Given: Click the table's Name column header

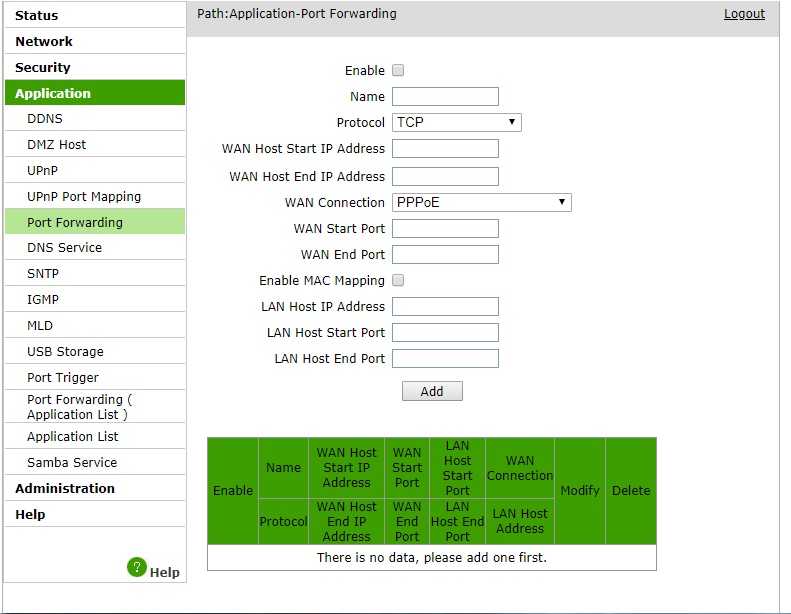Looking at the screenshot, I should click(284, 468).
